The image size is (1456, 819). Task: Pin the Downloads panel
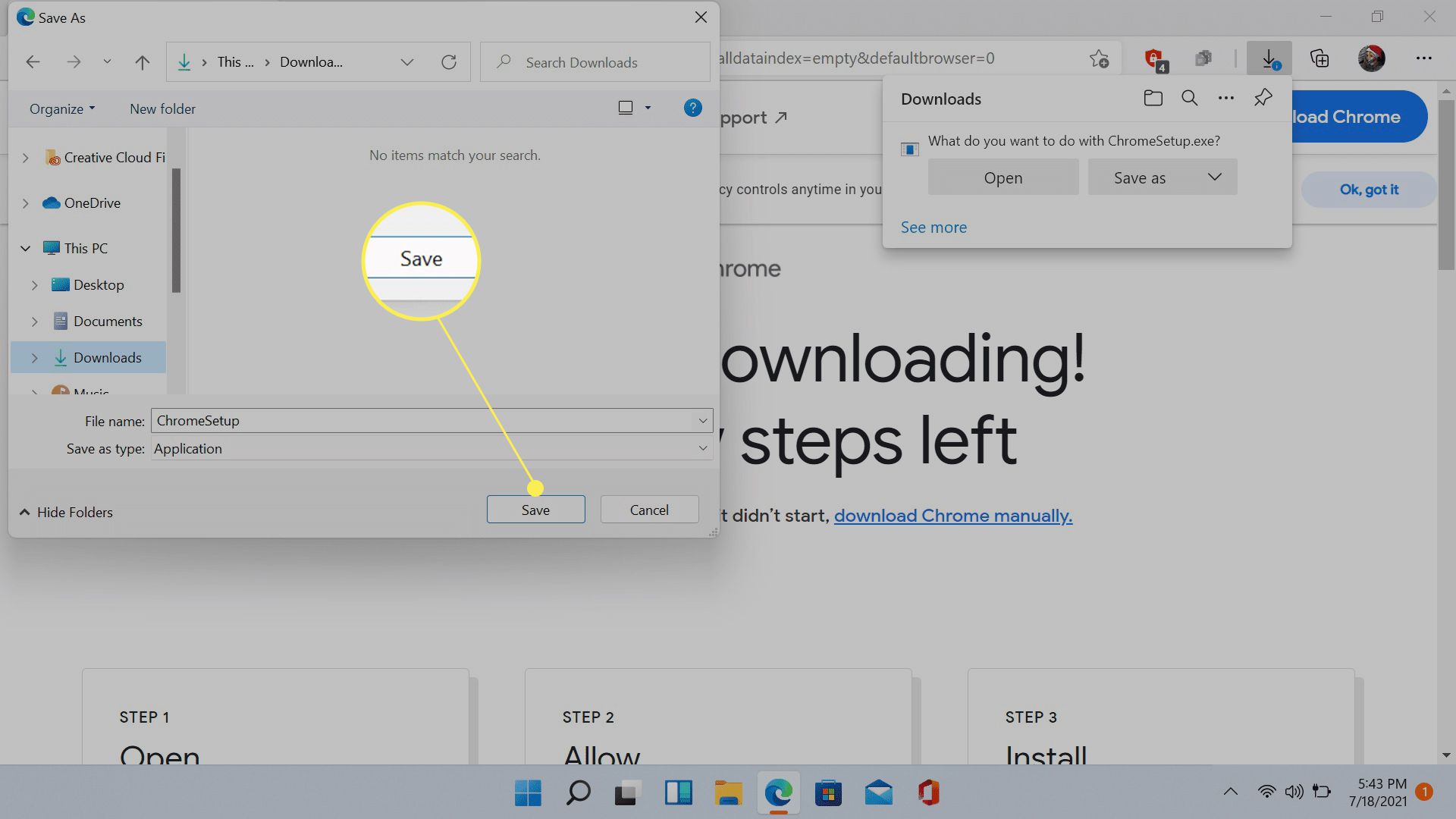[x=1263, y=98]
